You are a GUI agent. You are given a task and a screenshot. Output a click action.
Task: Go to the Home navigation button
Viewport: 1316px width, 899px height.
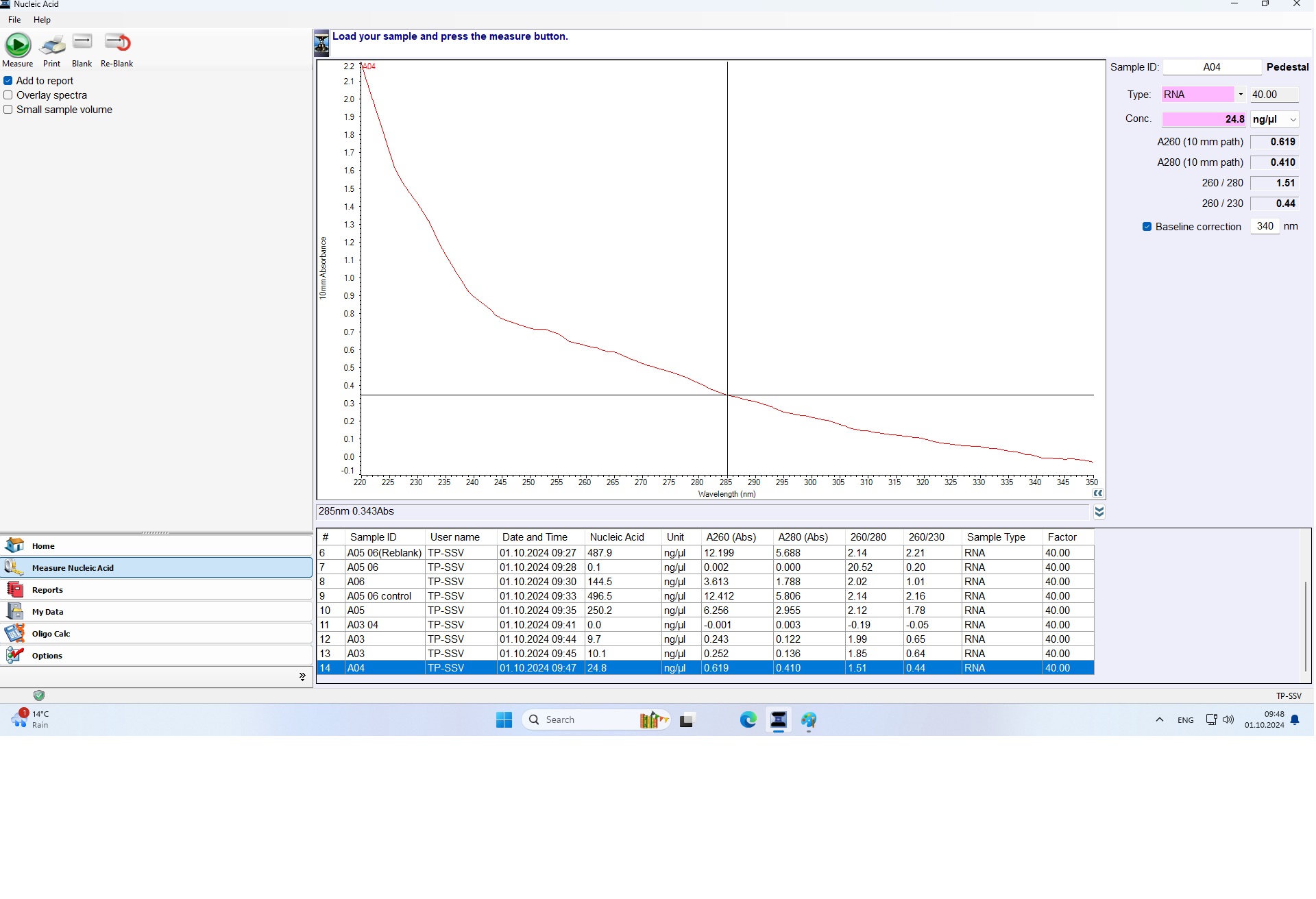click(x=43, y=546)
